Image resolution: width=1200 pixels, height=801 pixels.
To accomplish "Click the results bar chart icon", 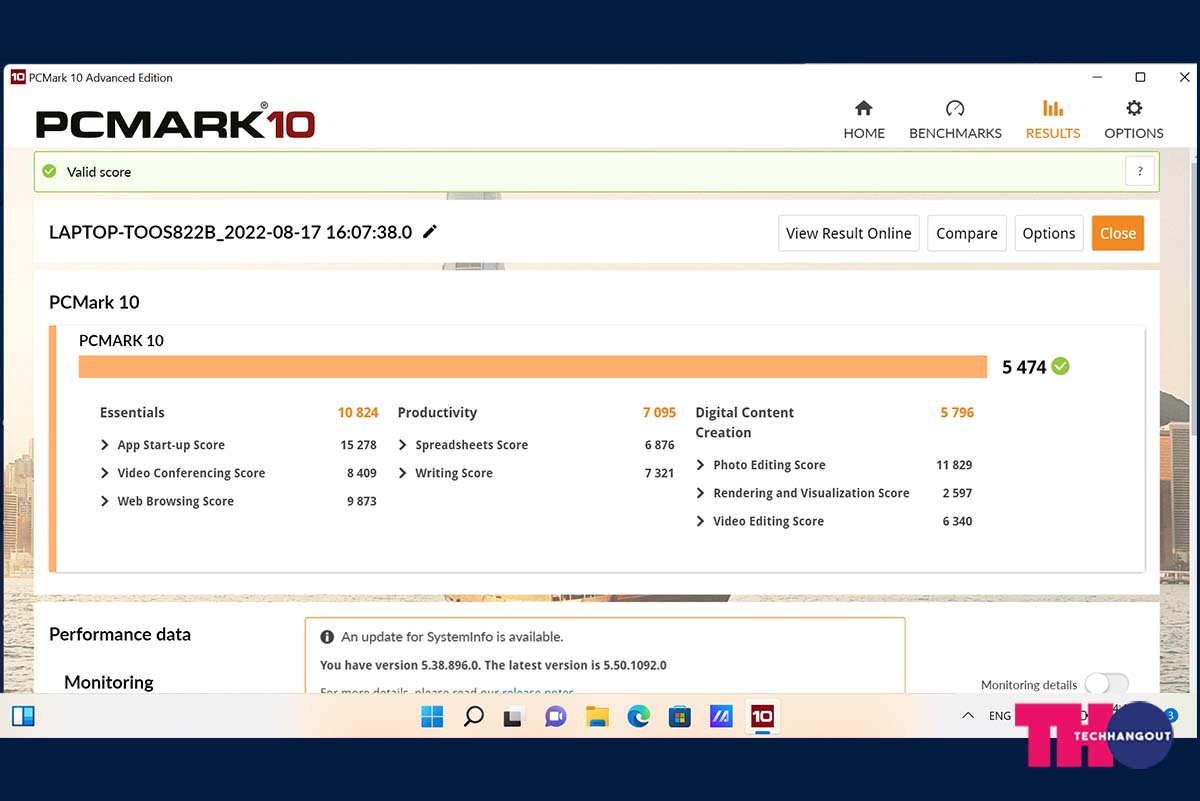I will coord(1053,108).
